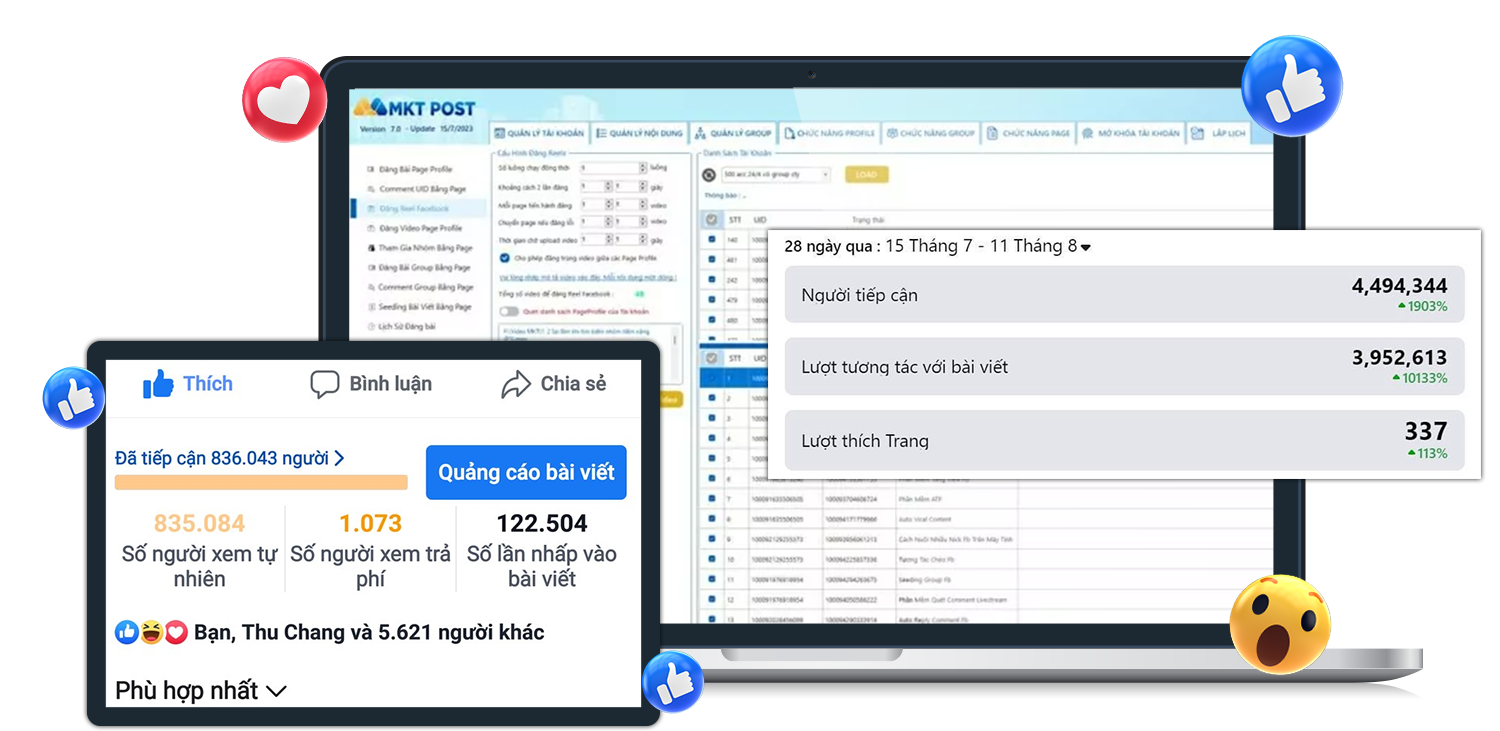
Task: Open the 500 acc account group dropdown
Action: click(x=775, y=174)
